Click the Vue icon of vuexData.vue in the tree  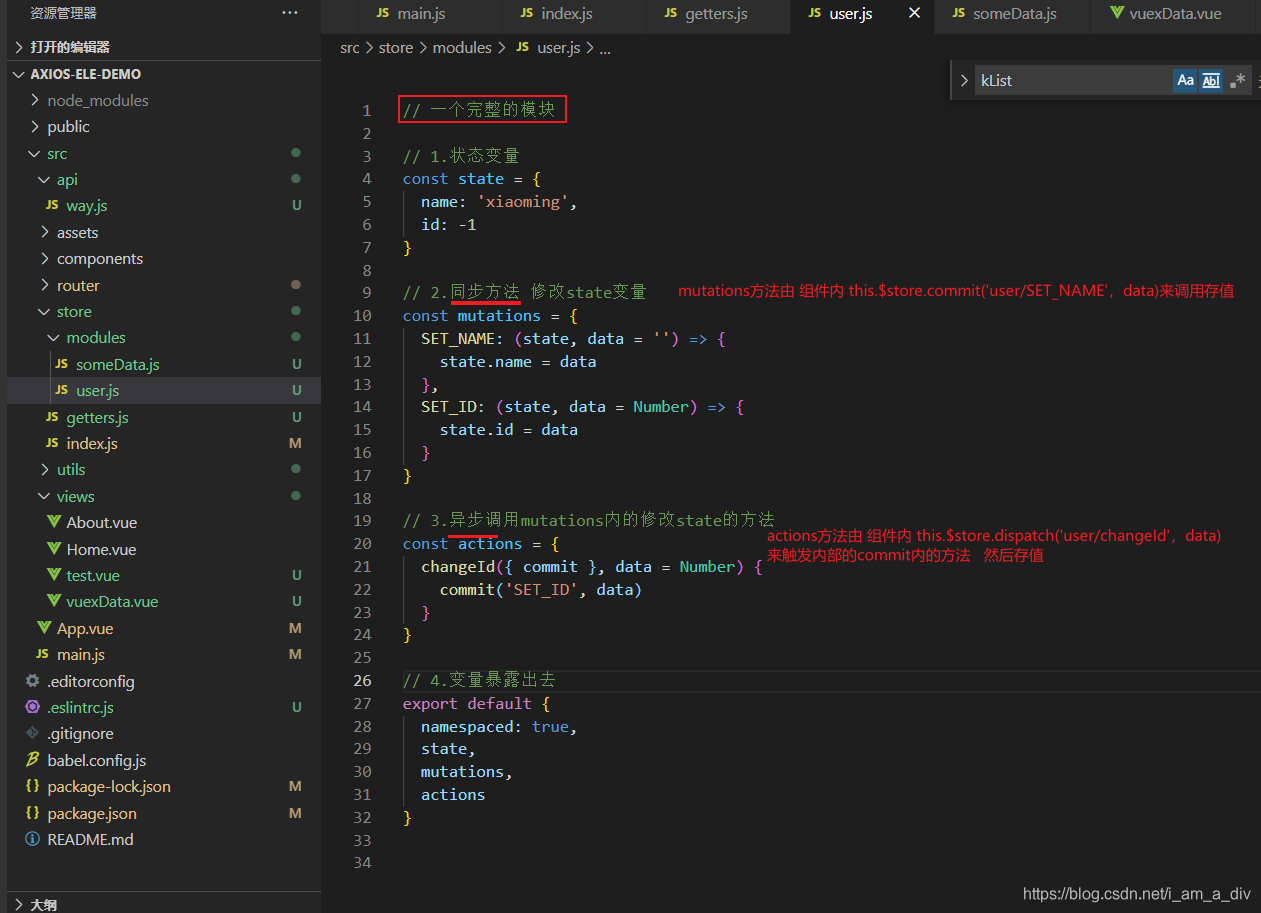click(x=54, y=601)
